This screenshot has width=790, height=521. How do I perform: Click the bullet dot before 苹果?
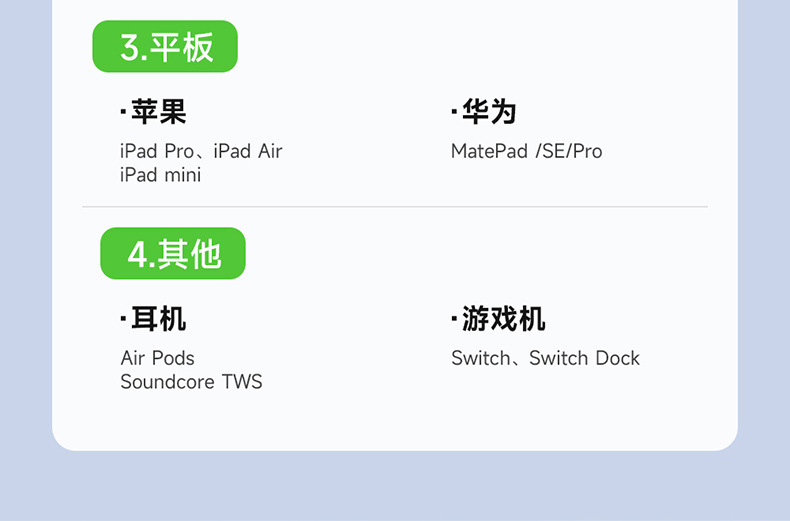tap(123, 111)
